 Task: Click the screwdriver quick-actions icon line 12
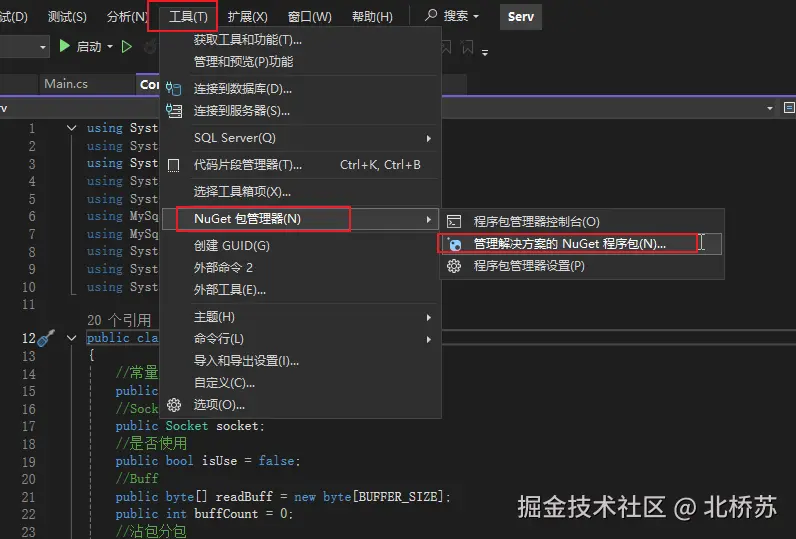coord(46,338)
